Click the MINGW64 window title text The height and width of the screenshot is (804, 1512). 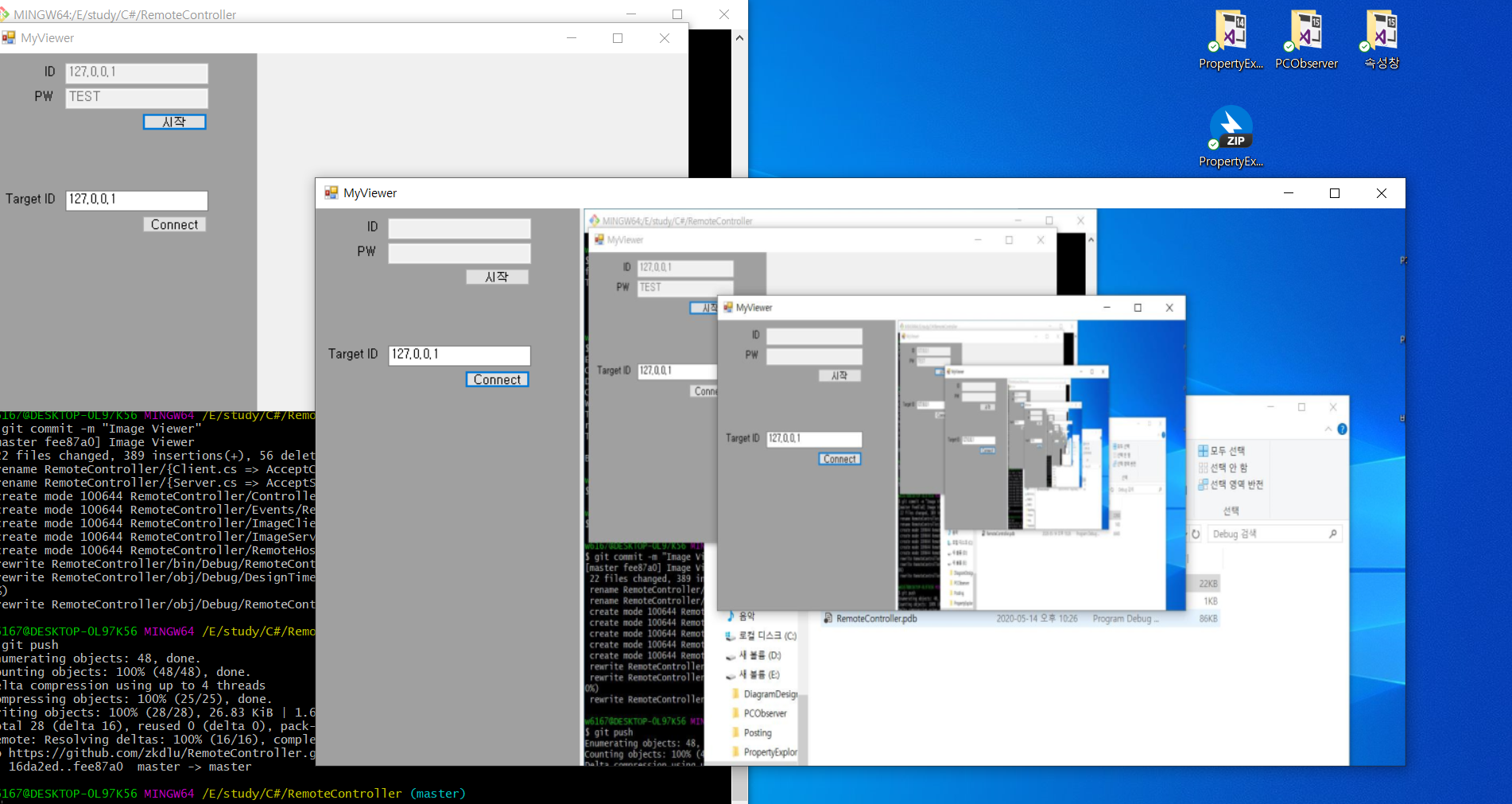125,14
